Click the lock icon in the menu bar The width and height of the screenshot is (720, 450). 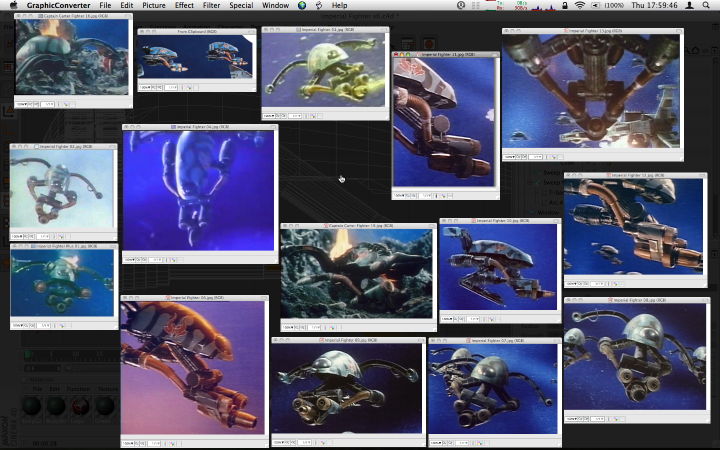coord(565,6)
